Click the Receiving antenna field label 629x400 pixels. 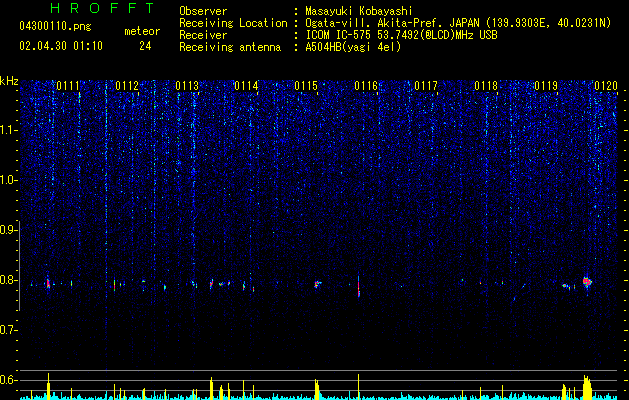(x=230, y=47)
